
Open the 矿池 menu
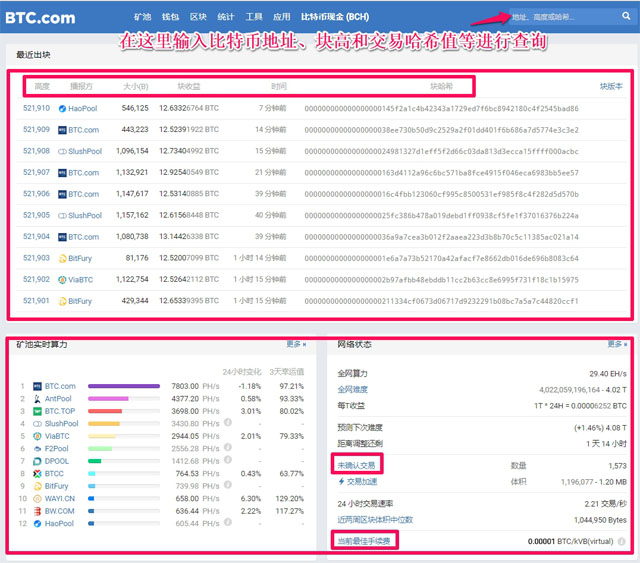click(142, 17)
